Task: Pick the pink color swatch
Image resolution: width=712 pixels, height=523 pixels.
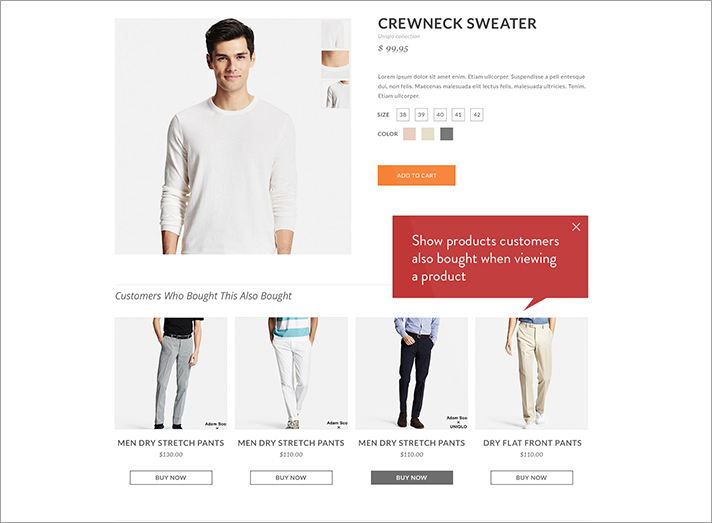Action: pos(409,134)
